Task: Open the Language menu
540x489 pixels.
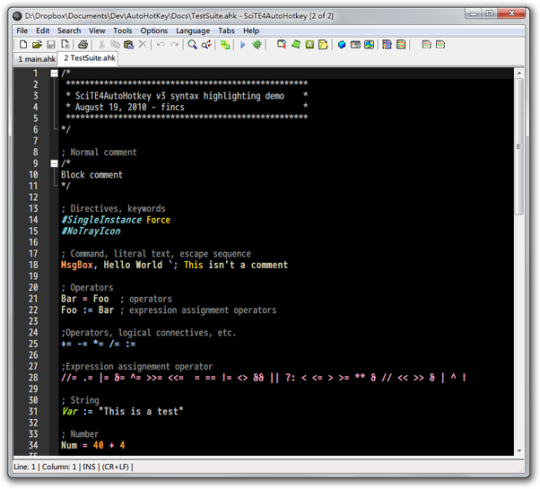Action: click(x=193, y=31)
